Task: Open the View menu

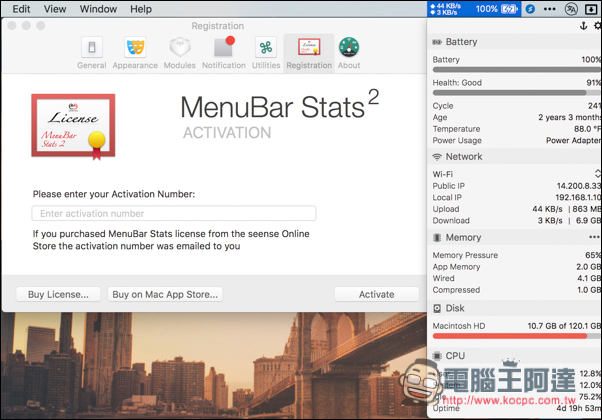Action: tap(55, 9)
